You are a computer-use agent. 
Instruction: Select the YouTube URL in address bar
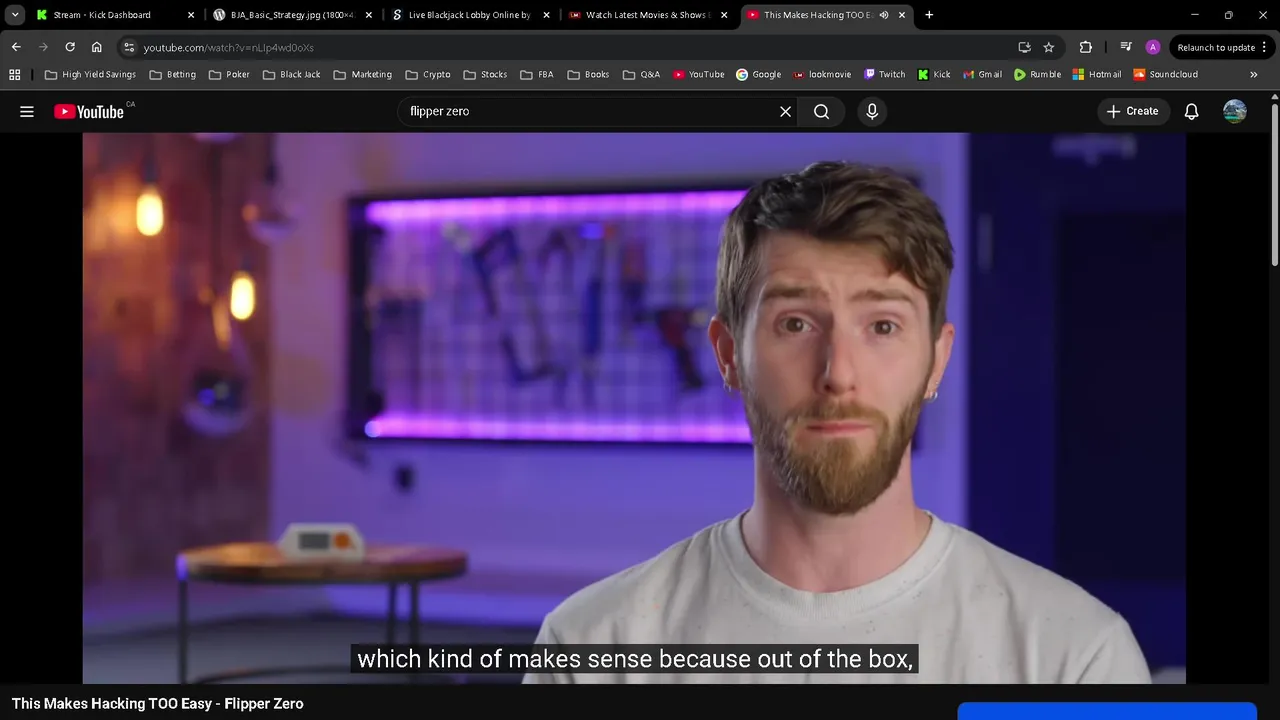pos(228,48)
